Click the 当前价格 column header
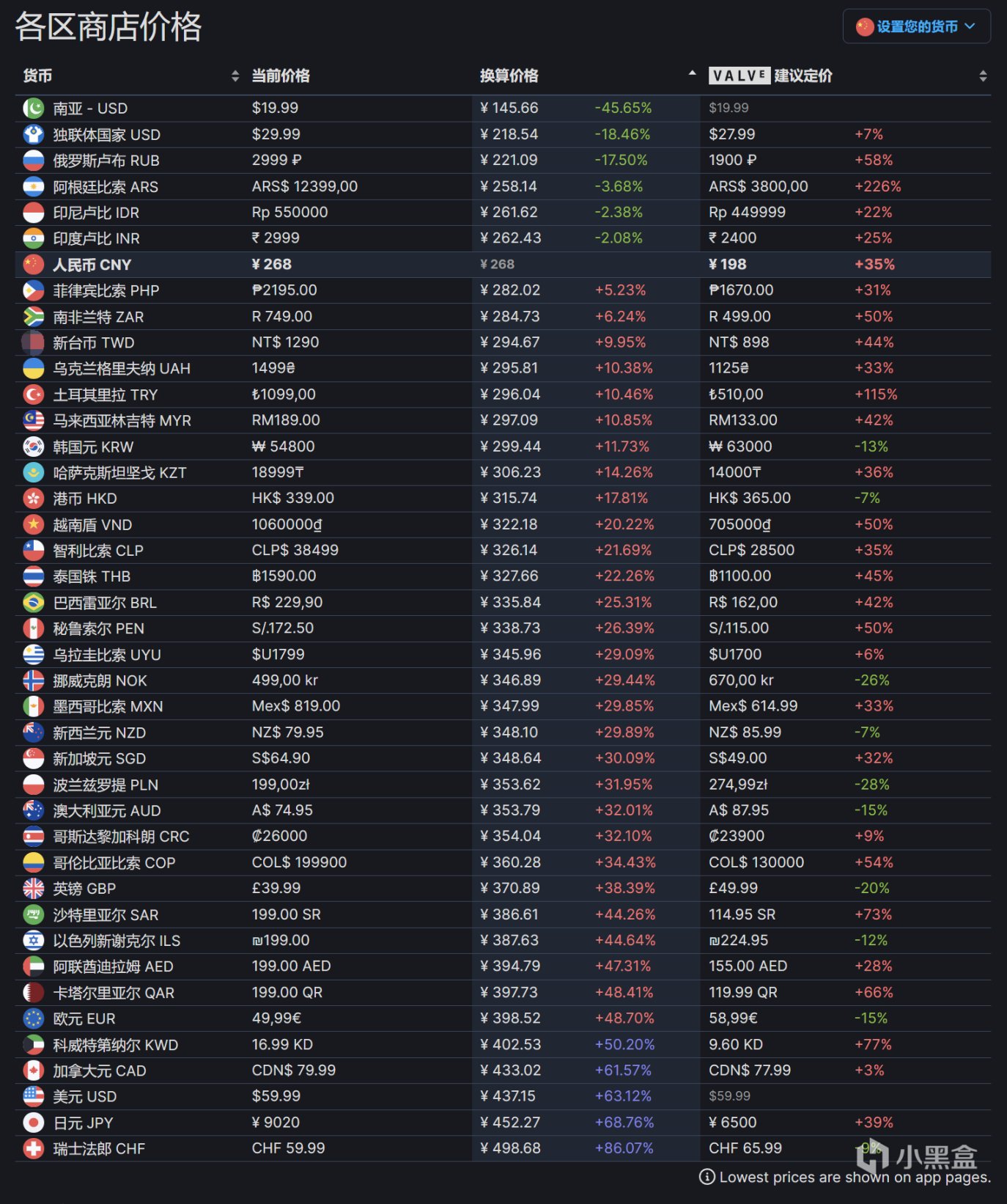This screenshot has width=1007, height=1204. [281, 76]
